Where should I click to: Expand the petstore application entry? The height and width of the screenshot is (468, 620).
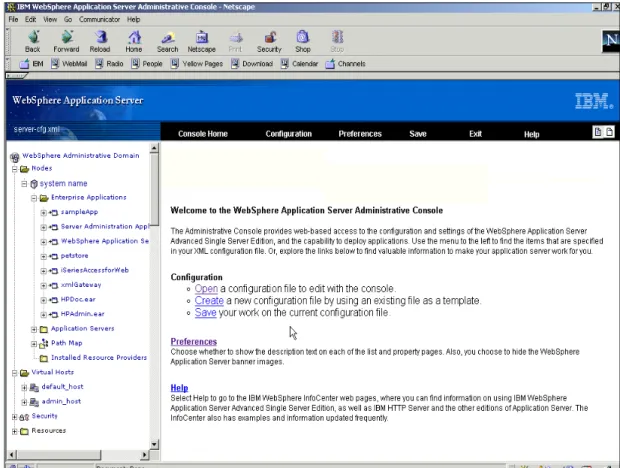(43, 257)
